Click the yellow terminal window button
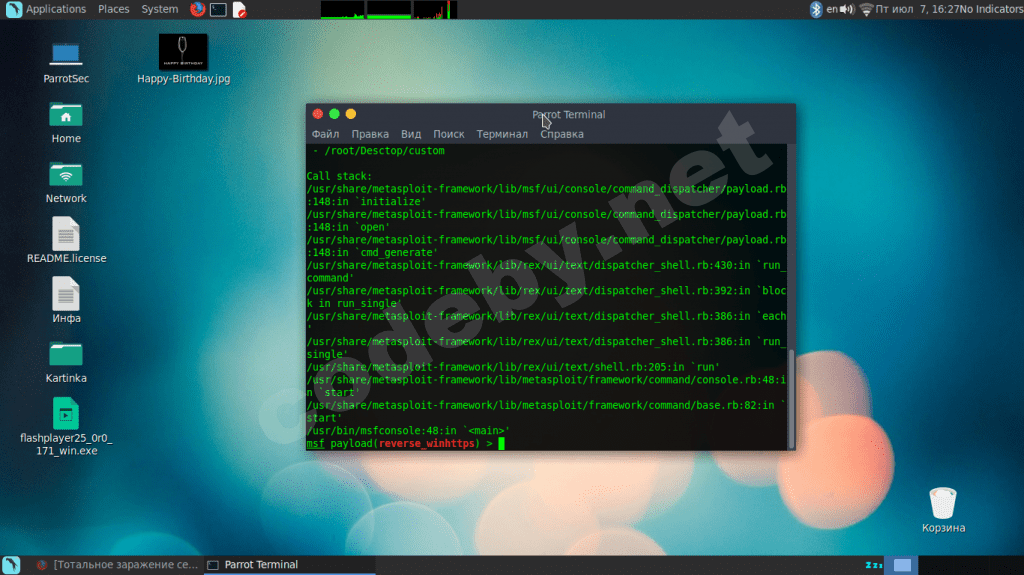The width and height of the screenshot is (1024, 575). 351,114
